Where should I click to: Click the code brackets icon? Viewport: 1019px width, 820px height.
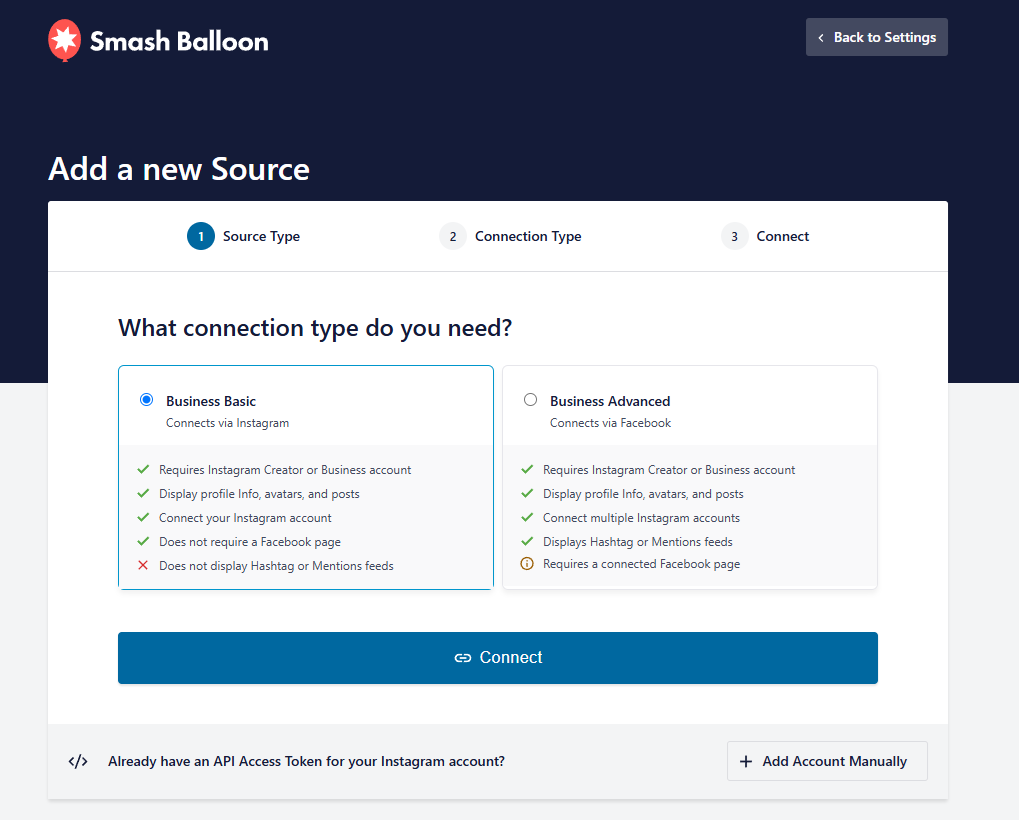(x=78, y=761)
